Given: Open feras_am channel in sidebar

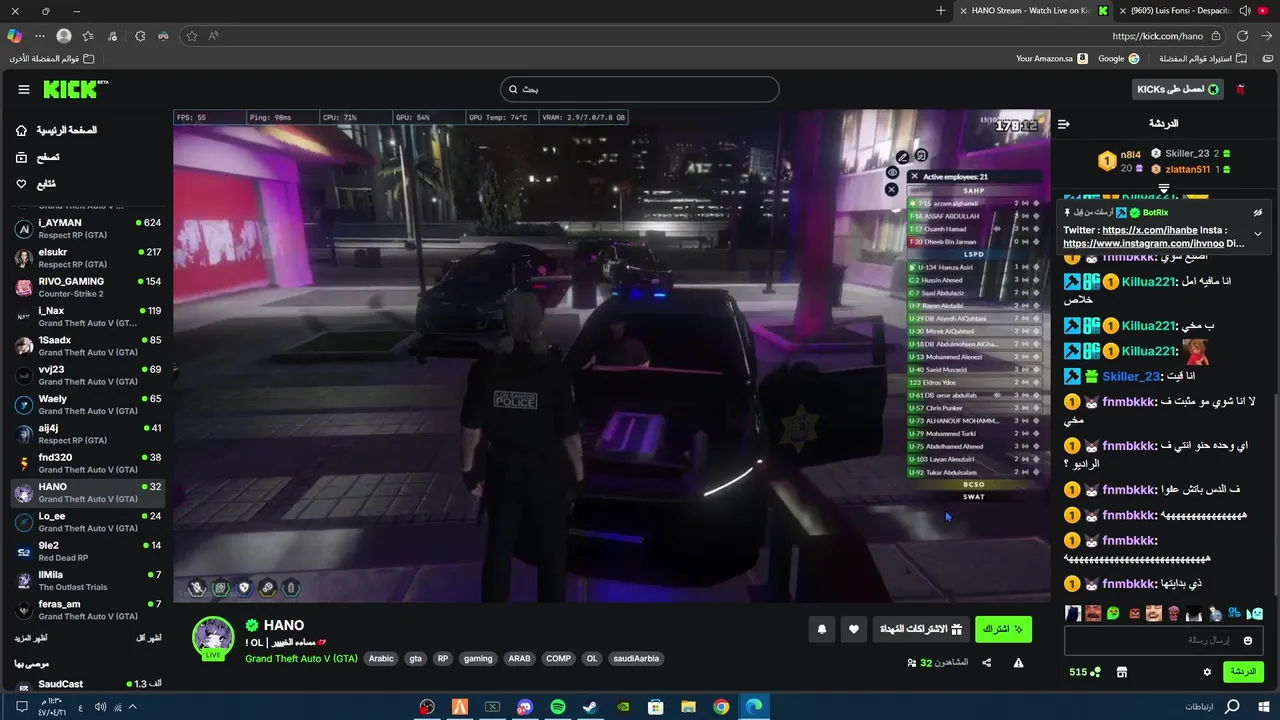Looking at the screenshot, I should pyautogui.click(x=86, y=609).
